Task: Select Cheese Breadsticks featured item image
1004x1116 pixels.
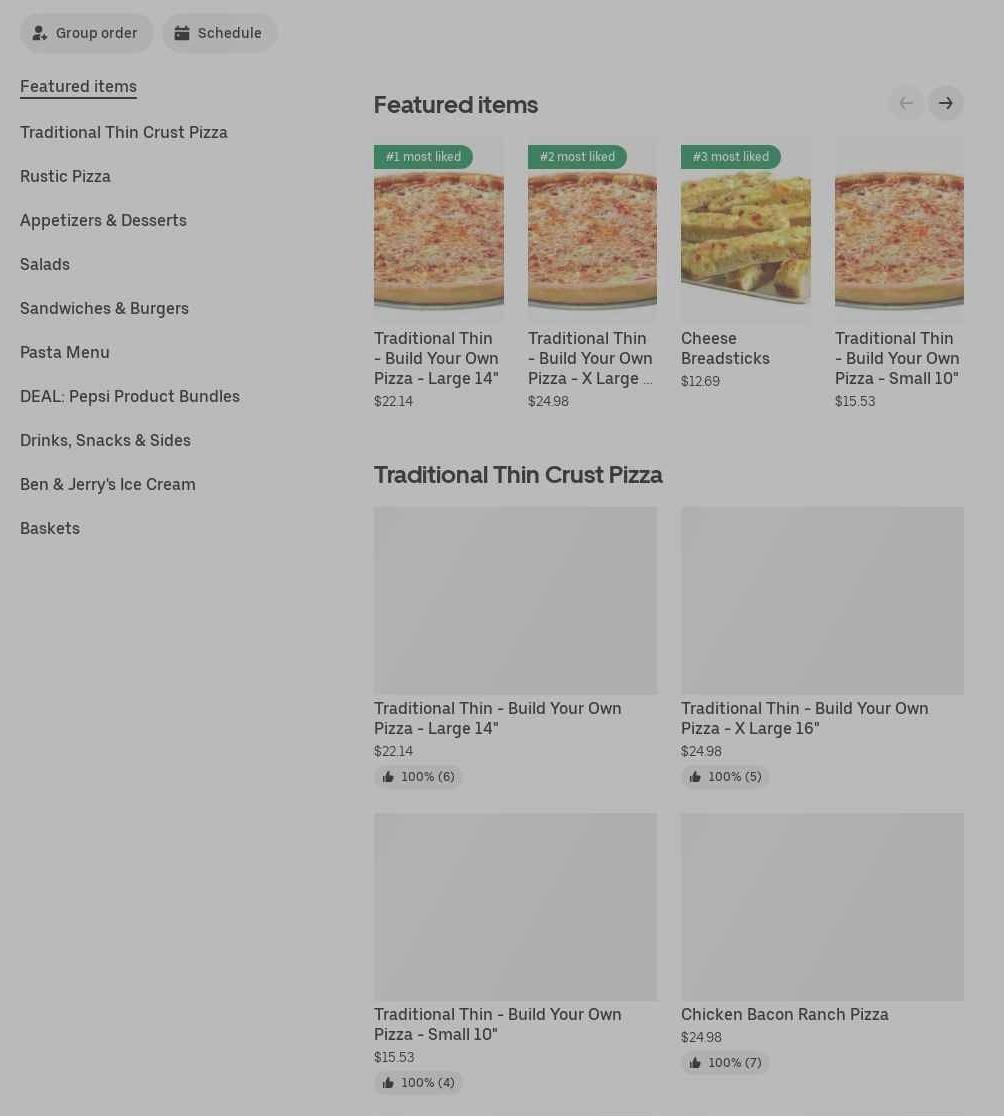Action: (x=746, y=231)
